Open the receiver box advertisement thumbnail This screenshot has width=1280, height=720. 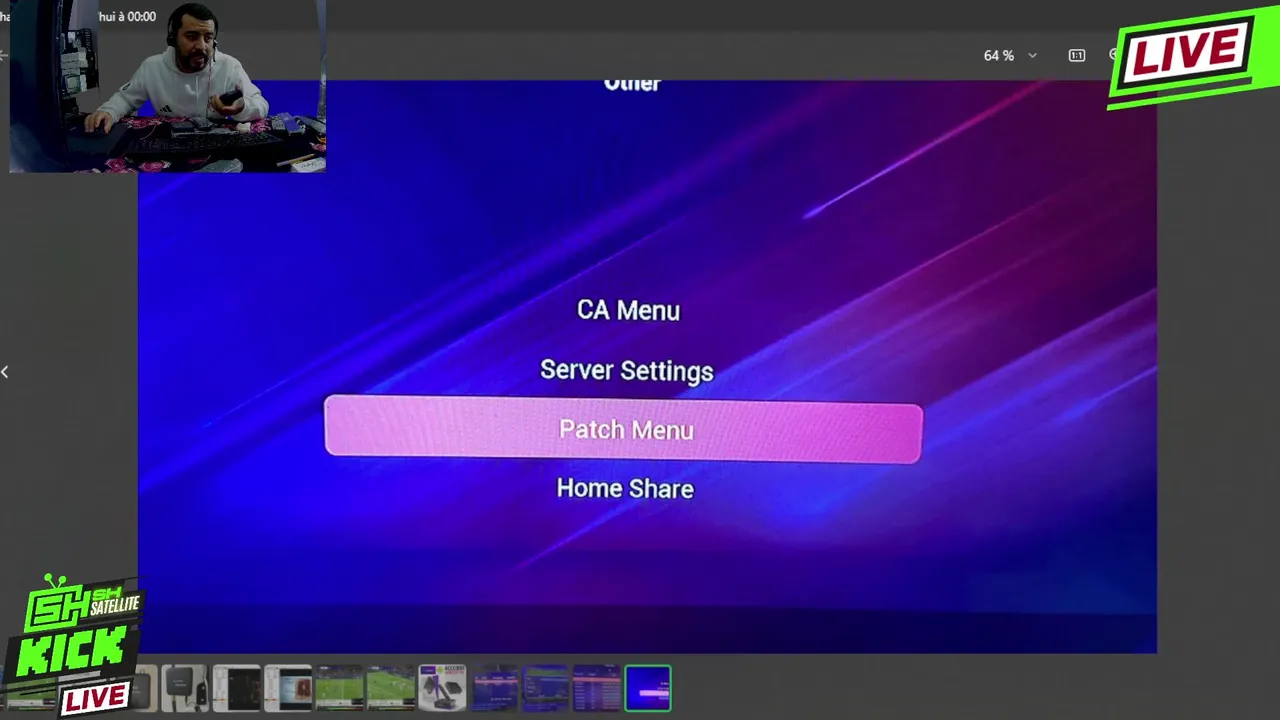click(442, 688)
